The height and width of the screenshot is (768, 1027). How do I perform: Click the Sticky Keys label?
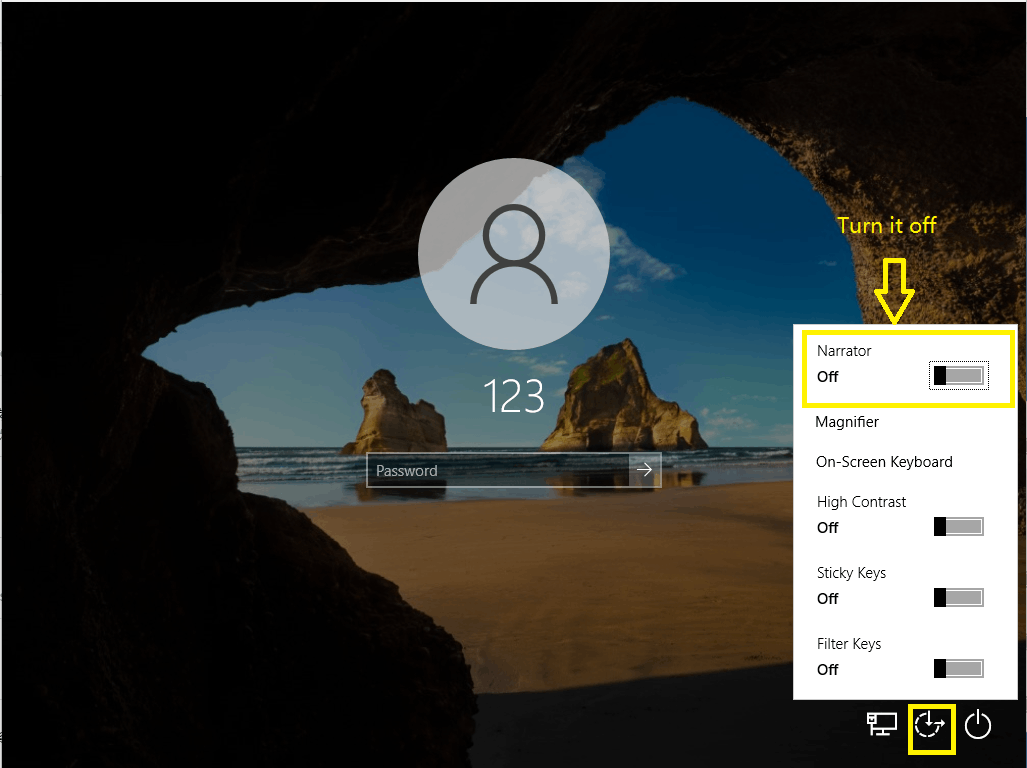click(851, 573)
